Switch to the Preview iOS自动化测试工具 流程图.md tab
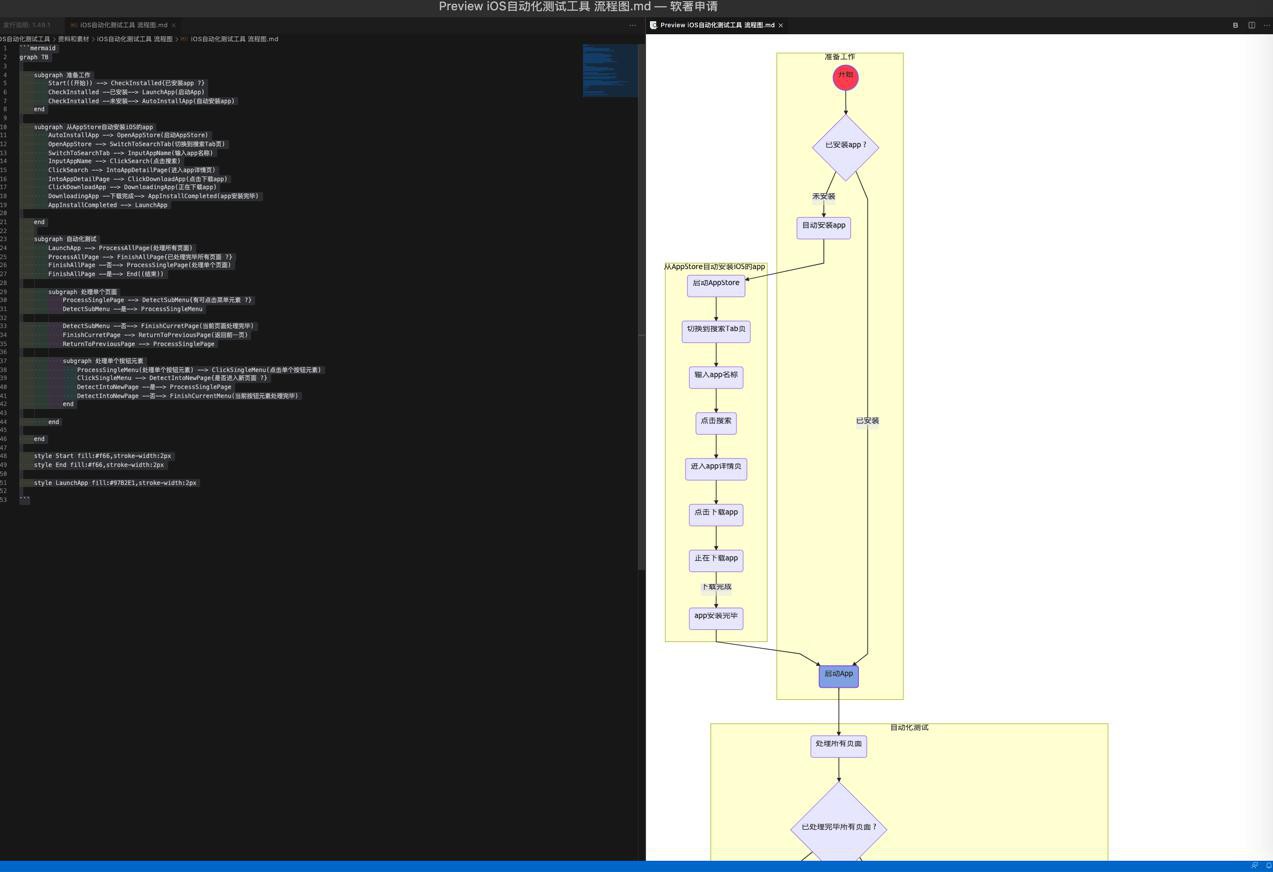1273x872 pixels. tap(716, 25)
